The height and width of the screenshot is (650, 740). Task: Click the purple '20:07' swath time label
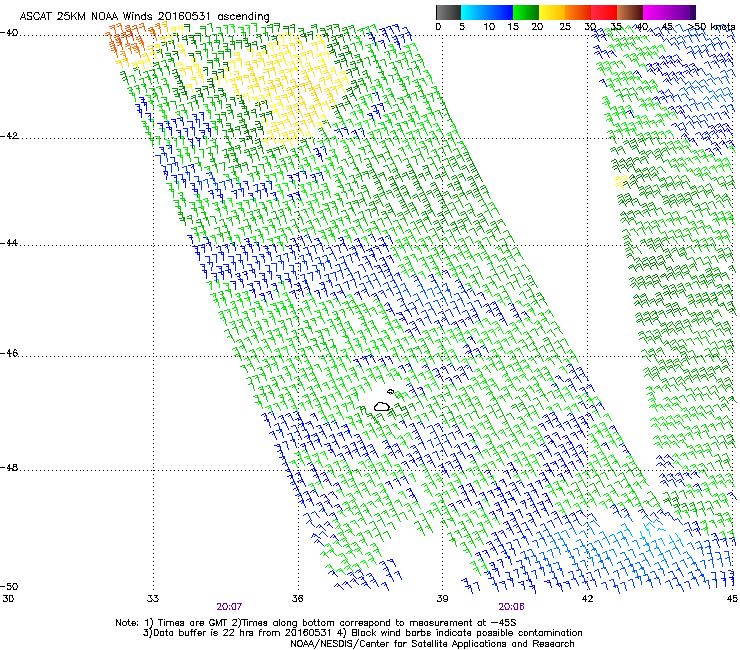pyautogui.click(x=229, y=607)
